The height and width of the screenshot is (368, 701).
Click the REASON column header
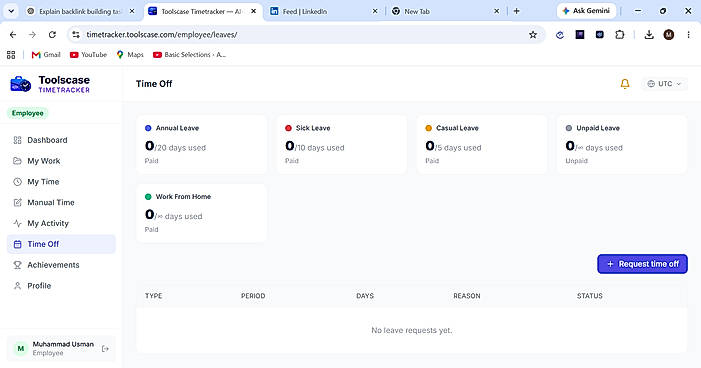coord(467,296)
